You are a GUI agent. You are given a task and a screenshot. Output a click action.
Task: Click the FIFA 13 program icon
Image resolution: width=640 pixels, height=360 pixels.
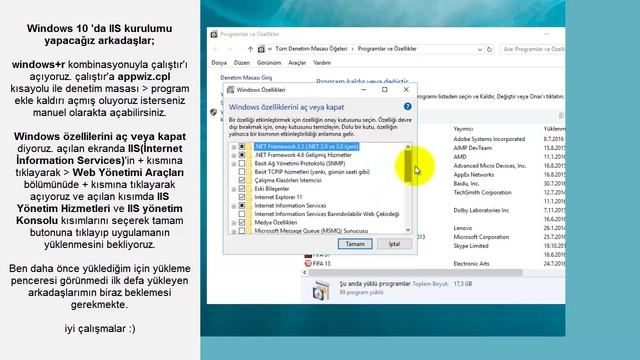[x=308, y=264]
